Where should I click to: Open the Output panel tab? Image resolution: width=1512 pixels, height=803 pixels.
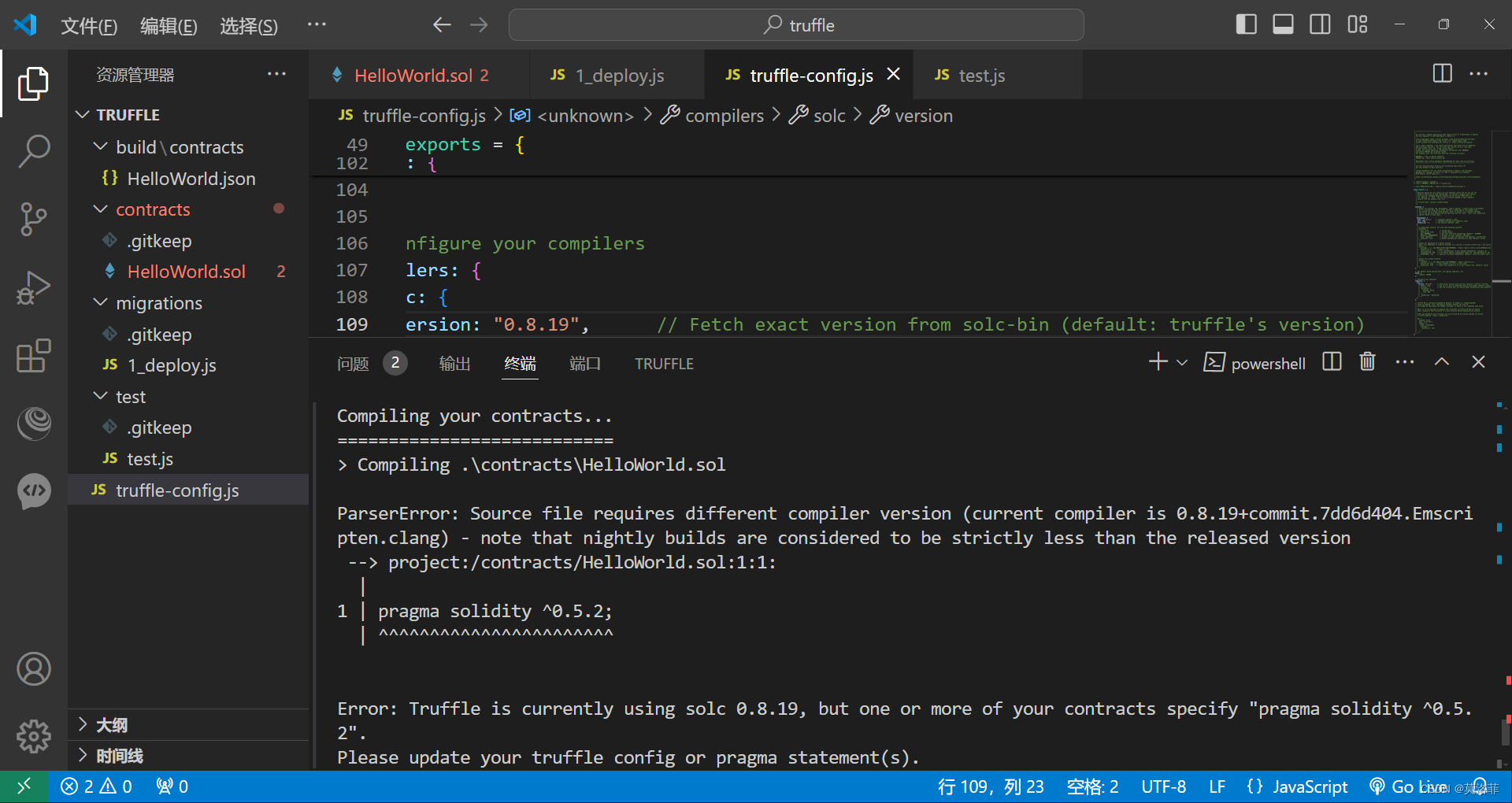click(454, 364)
